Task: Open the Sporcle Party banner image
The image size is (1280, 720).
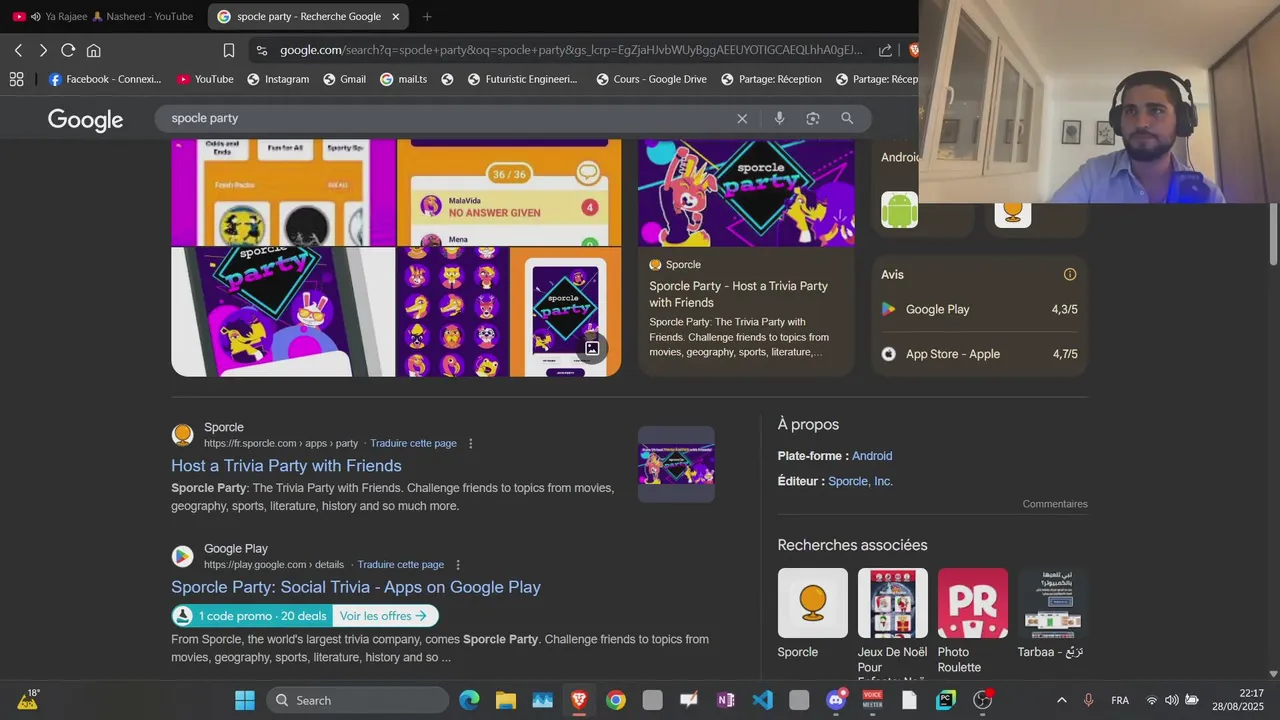Action: point(746,193)
